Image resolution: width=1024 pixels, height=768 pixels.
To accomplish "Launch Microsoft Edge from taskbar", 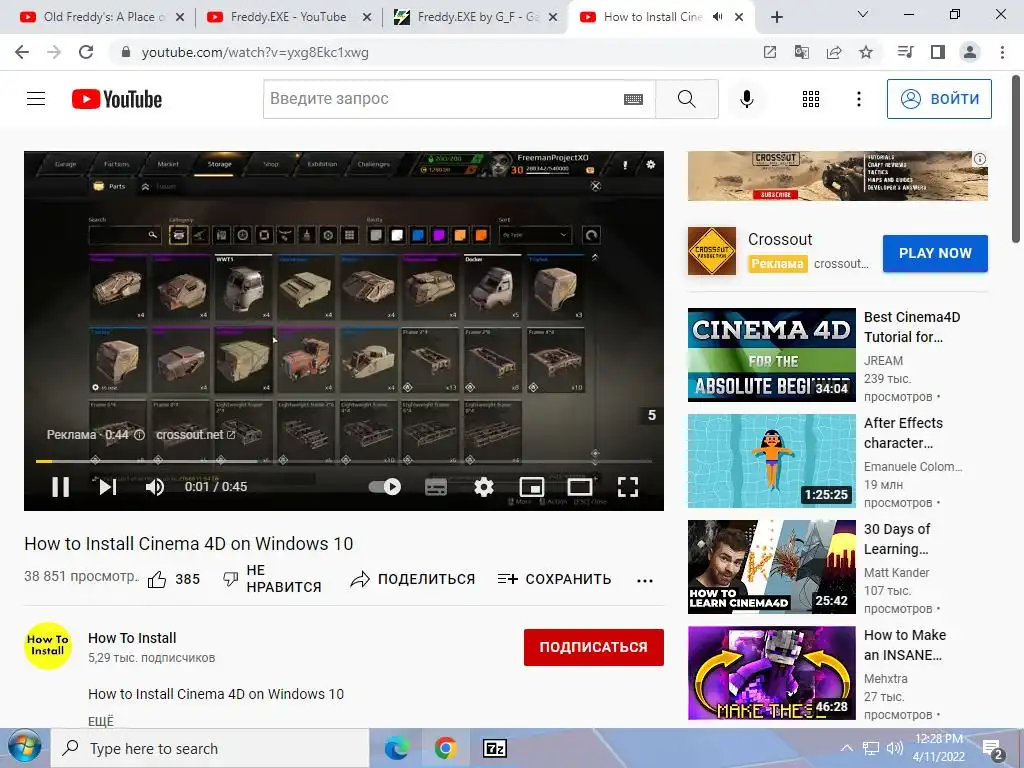I will (396, 748).
